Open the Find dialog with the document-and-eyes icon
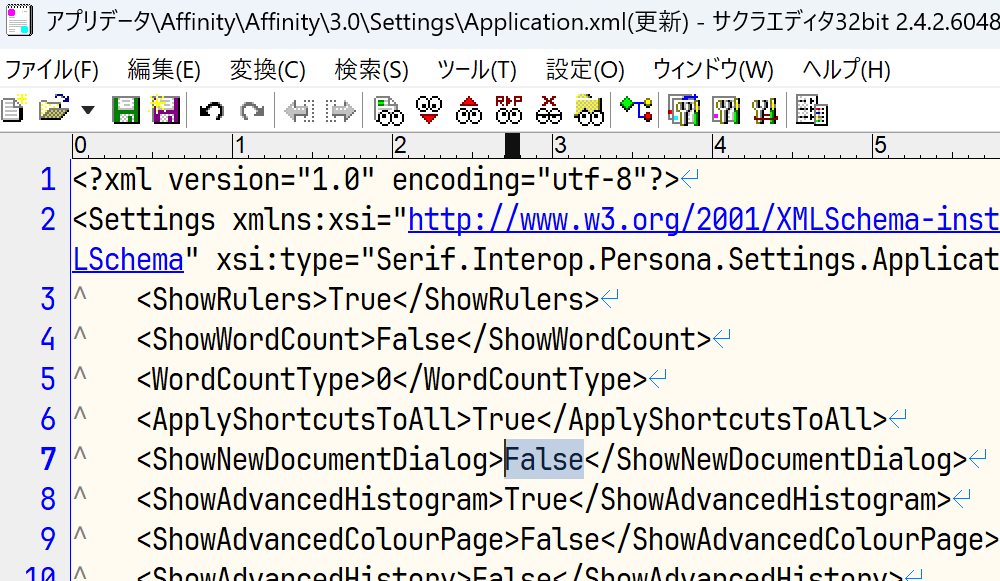 pyautogui.click(x=388, y=110)
